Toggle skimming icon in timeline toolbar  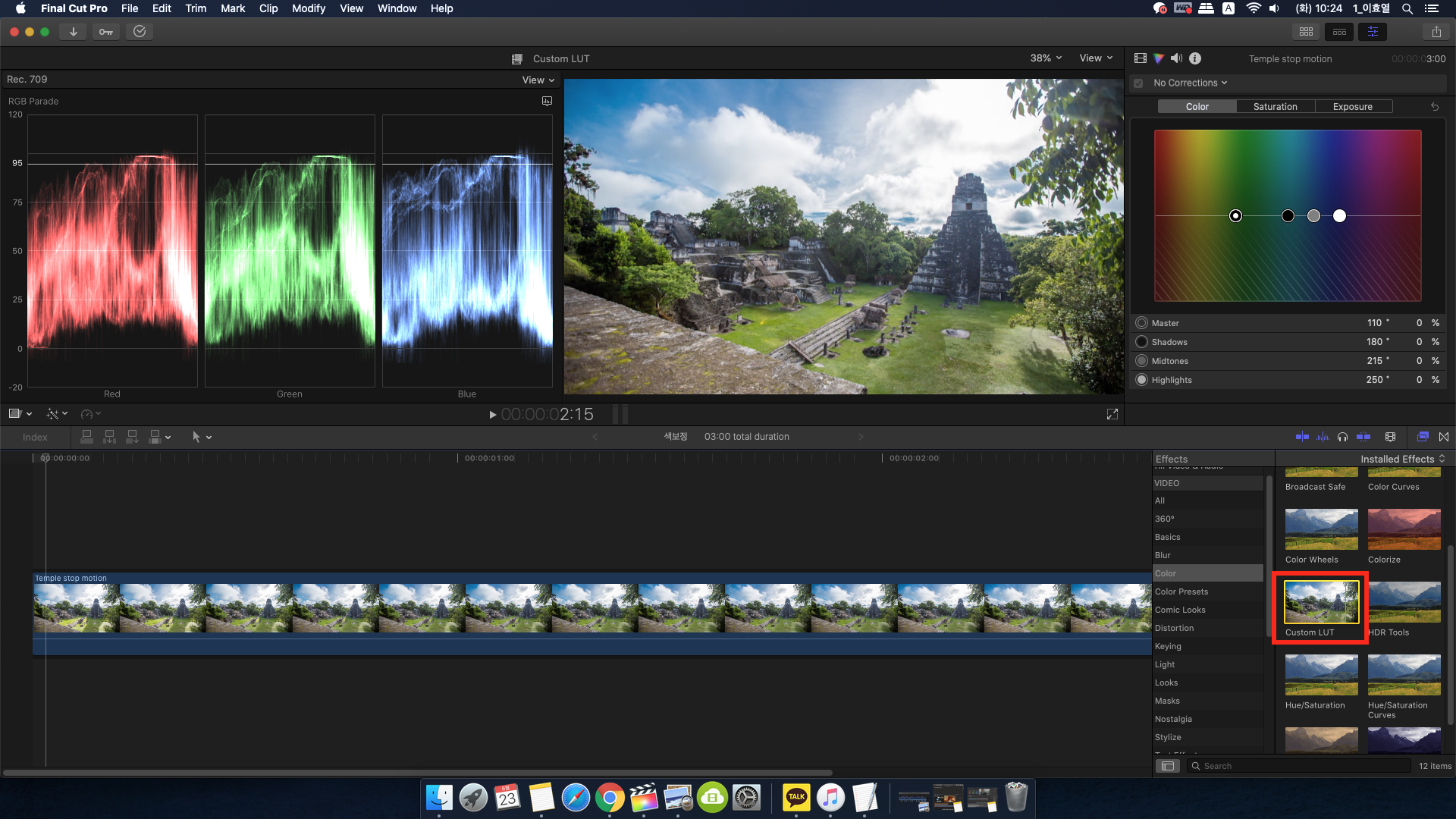click(1302, 437)
